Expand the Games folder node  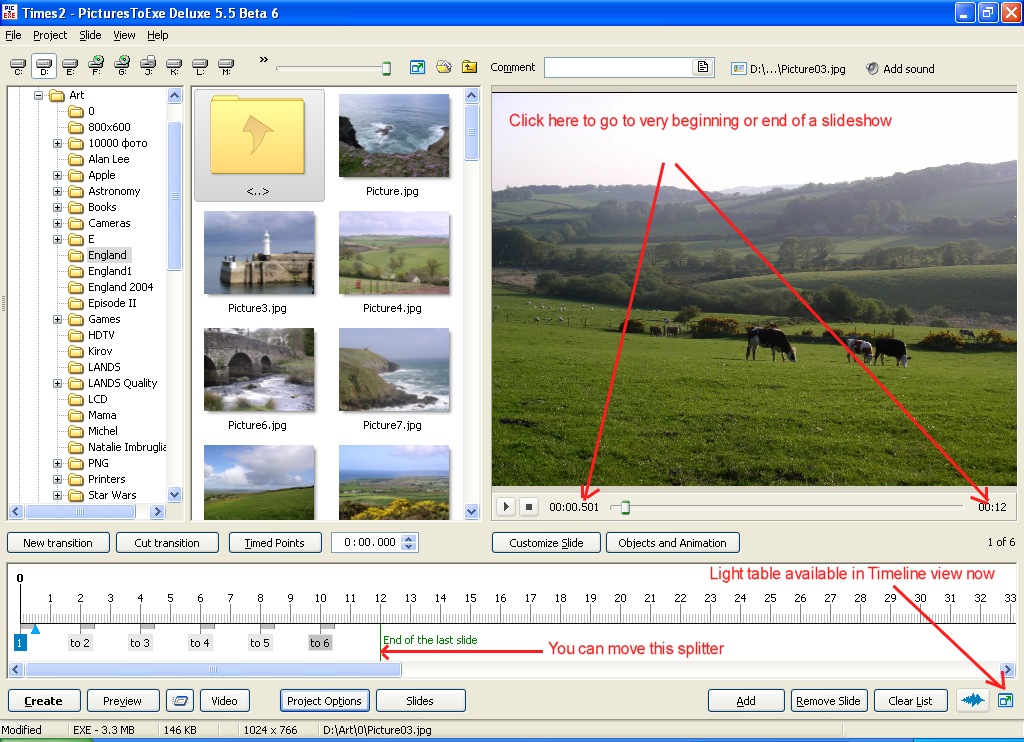pyautogui.click(x=57, y=319)
